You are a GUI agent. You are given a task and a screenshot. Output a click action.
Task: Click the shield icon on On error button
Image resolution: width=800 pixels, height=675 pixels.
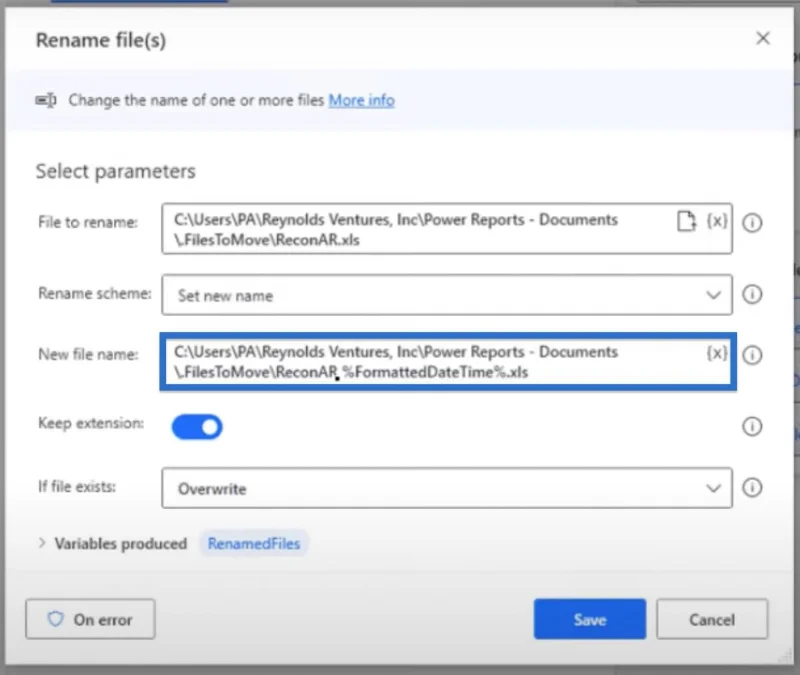55,619
